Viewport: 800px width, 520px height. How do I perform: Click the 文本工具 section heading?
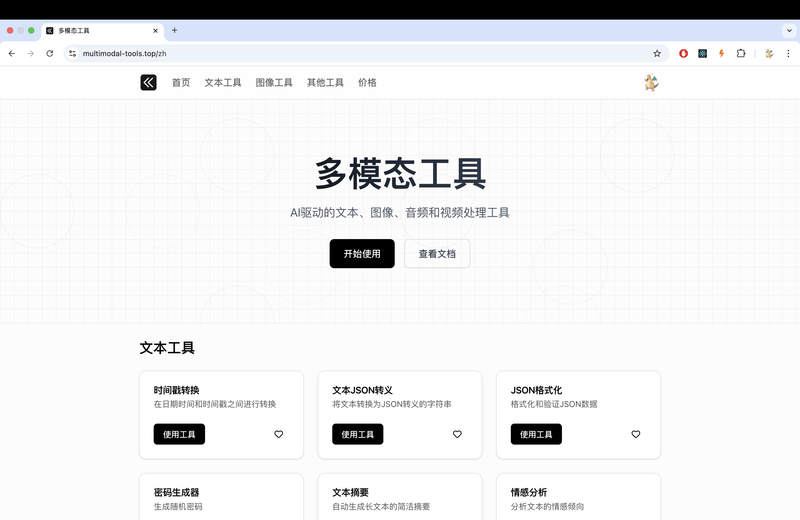point(167,348)
